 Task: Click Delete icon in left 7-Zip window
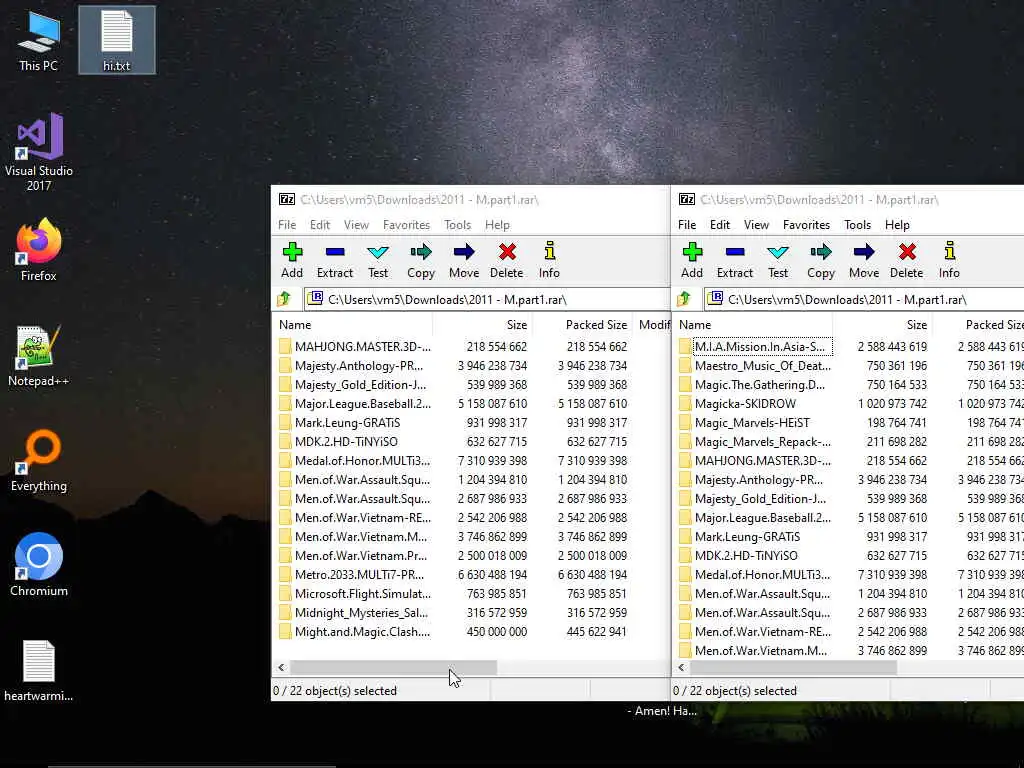507,252
